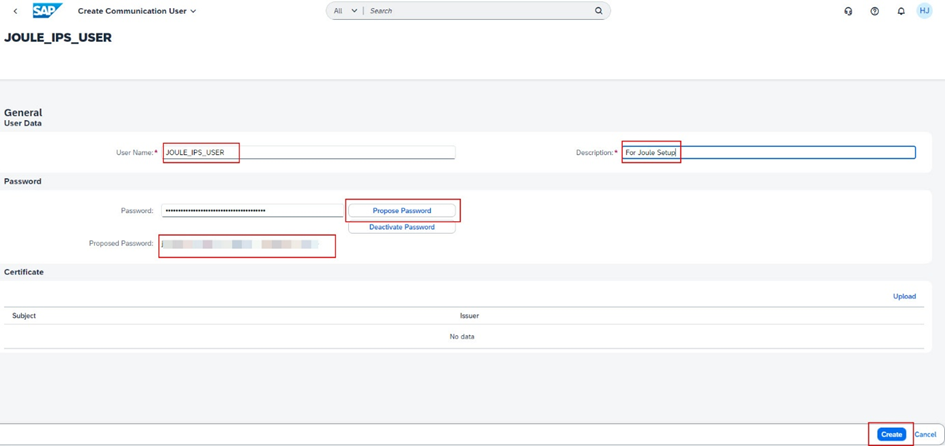Image resolution: width=945 pixels, height=446 pixels.
Task: Focus the top Search input field
Action: 480,11
